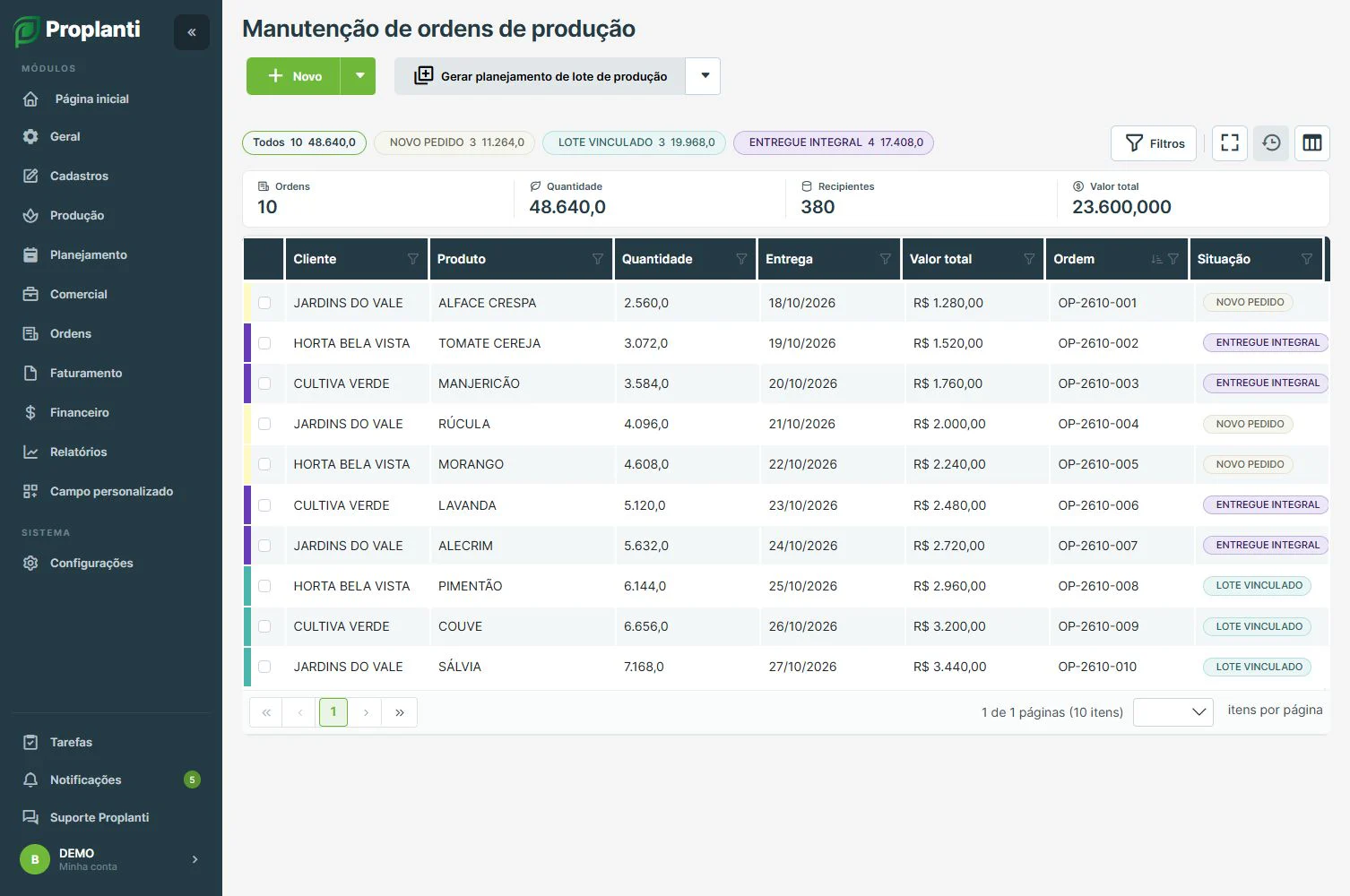
Task: Go to the last page of results
Action: (x=400, y=712)
